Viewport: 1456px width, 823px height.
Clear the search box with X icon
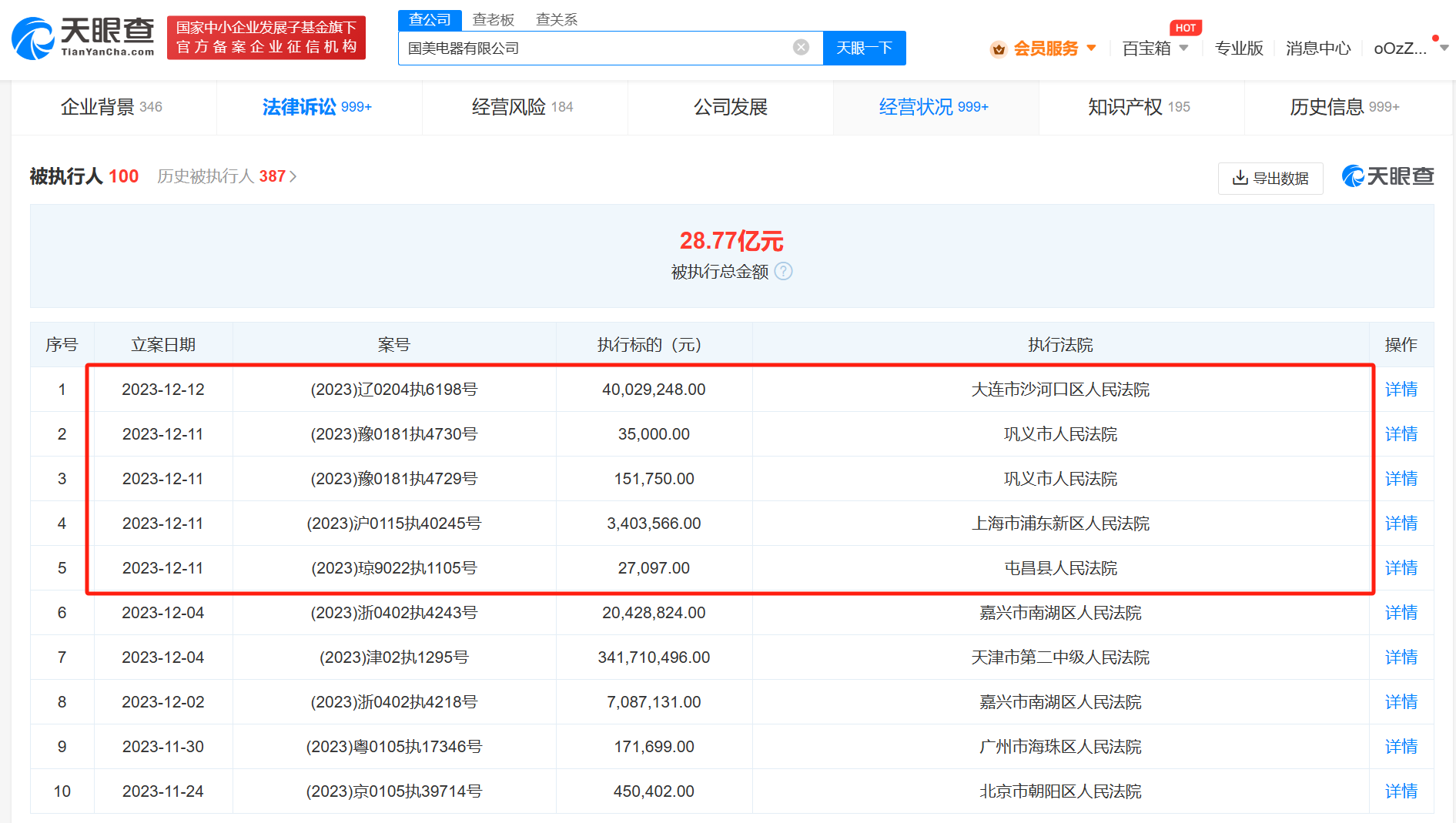pos(801,48)
